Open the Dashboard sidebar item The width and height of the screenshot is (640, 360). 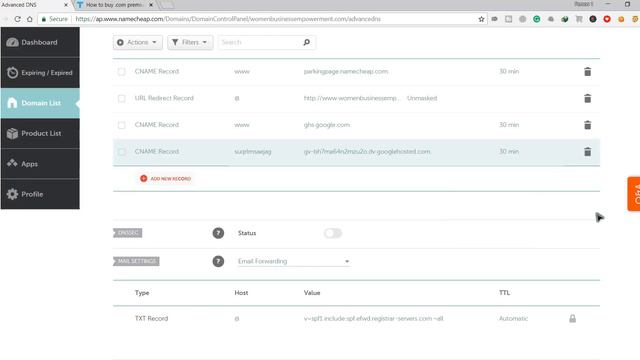click(40, 42)
